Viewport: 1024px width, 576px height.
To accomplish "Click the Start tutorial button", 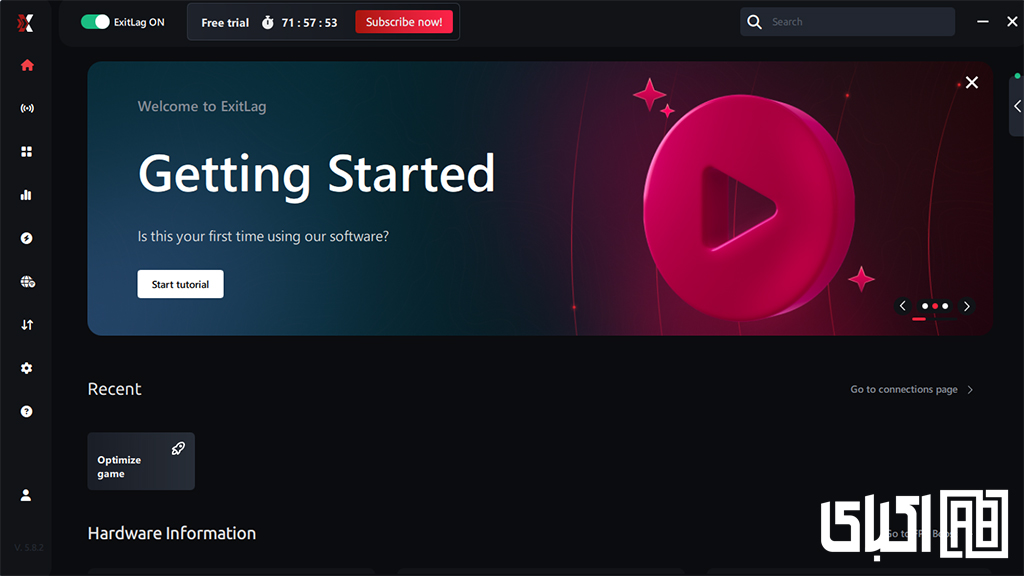I will click(180, 284).
